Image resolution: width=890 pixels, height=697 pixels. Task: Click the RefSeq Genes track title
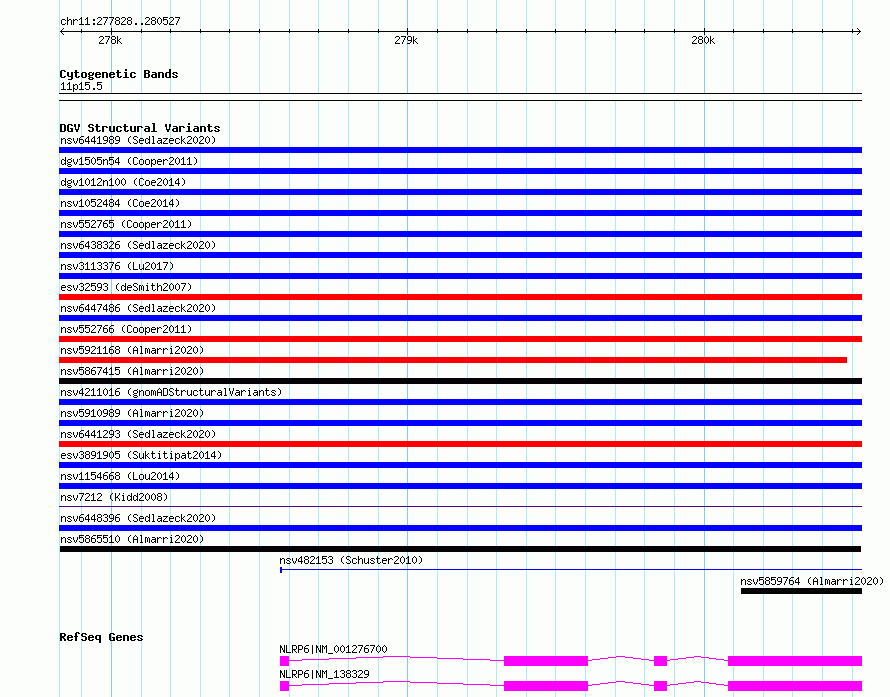101,637
